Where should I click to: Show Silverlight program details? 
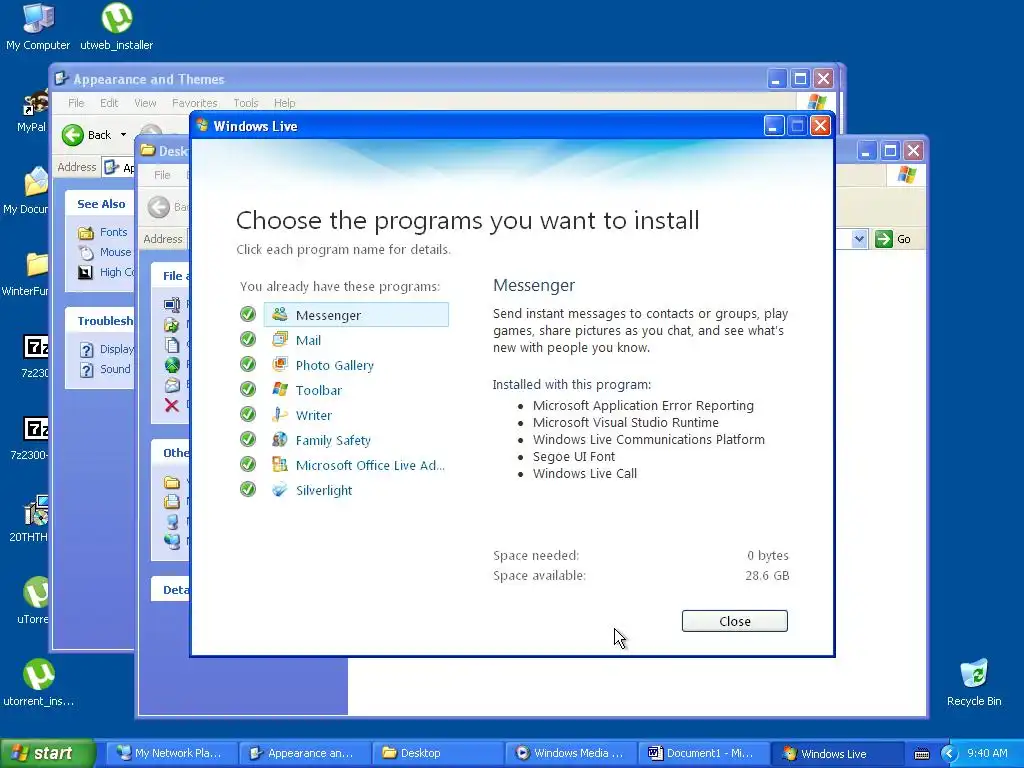point(324,490)
